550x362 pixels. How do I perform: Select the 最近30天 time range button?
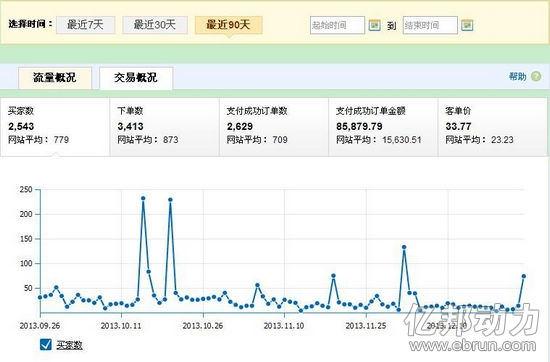tap(155, 25)
